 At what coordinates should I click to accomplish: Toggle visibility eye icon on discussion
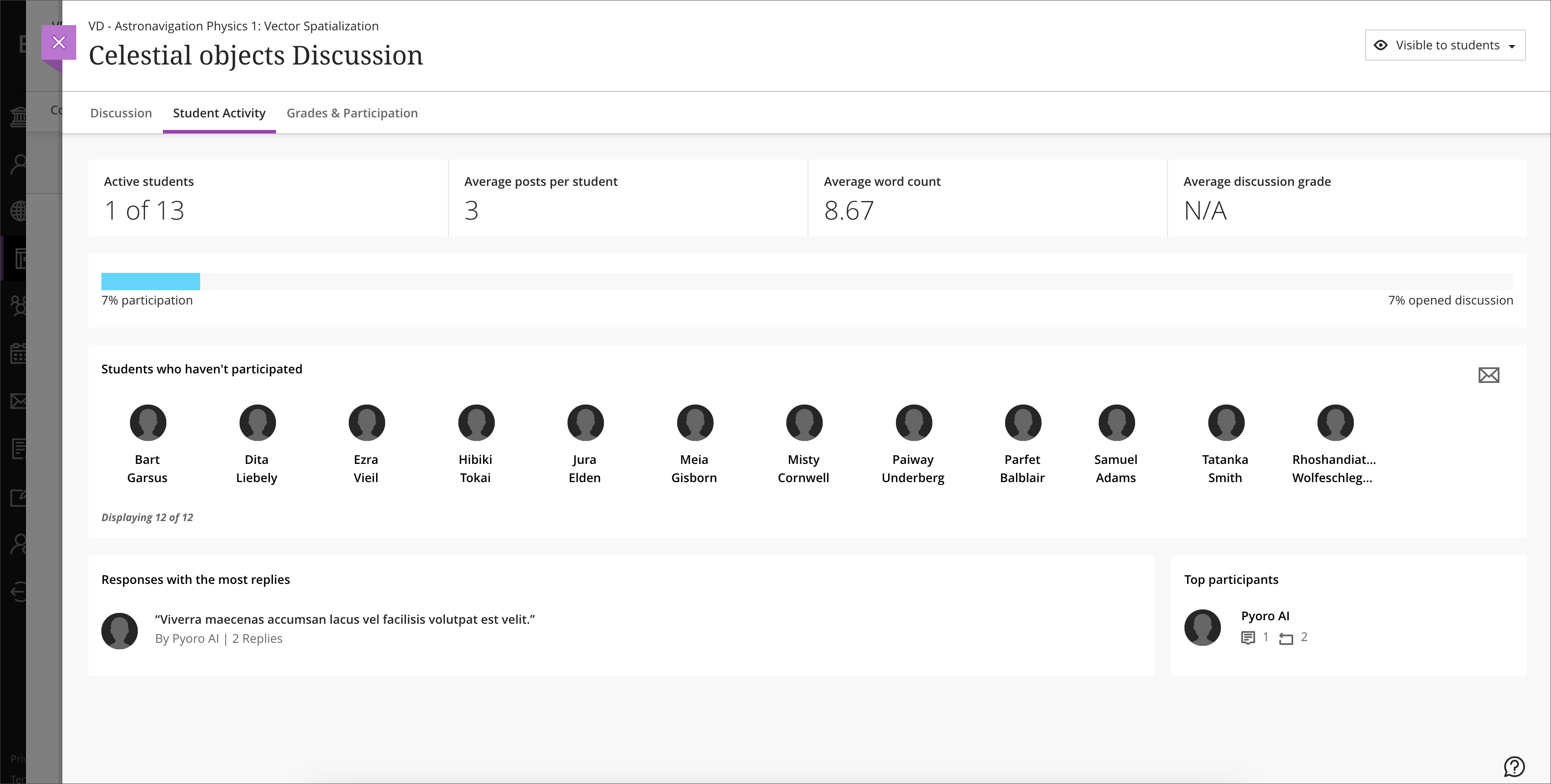click(x=1382, y=45)
